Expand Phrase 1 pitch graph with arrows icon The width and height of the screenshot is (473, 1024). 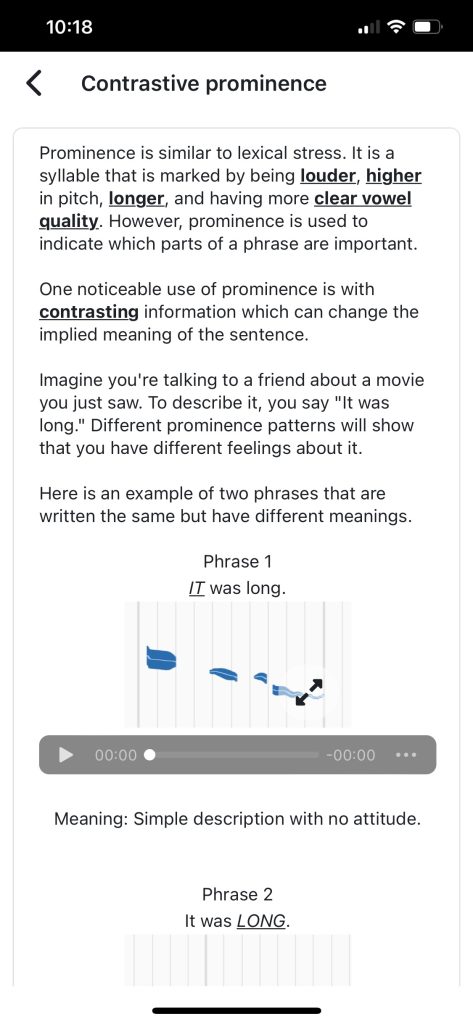tap(309, 692)
